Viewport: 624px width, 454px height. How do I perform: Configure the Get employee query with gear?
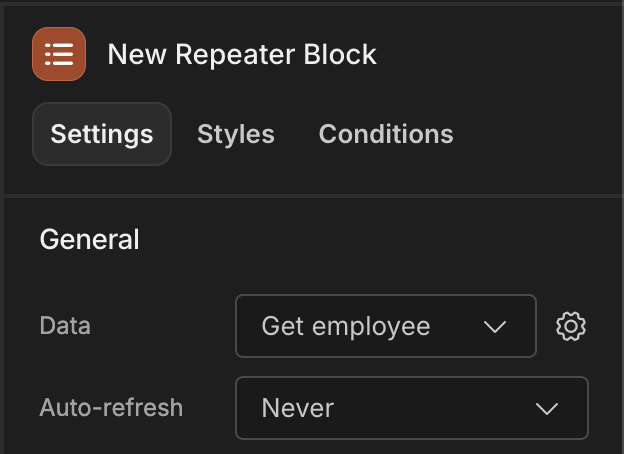click(571, 326)
